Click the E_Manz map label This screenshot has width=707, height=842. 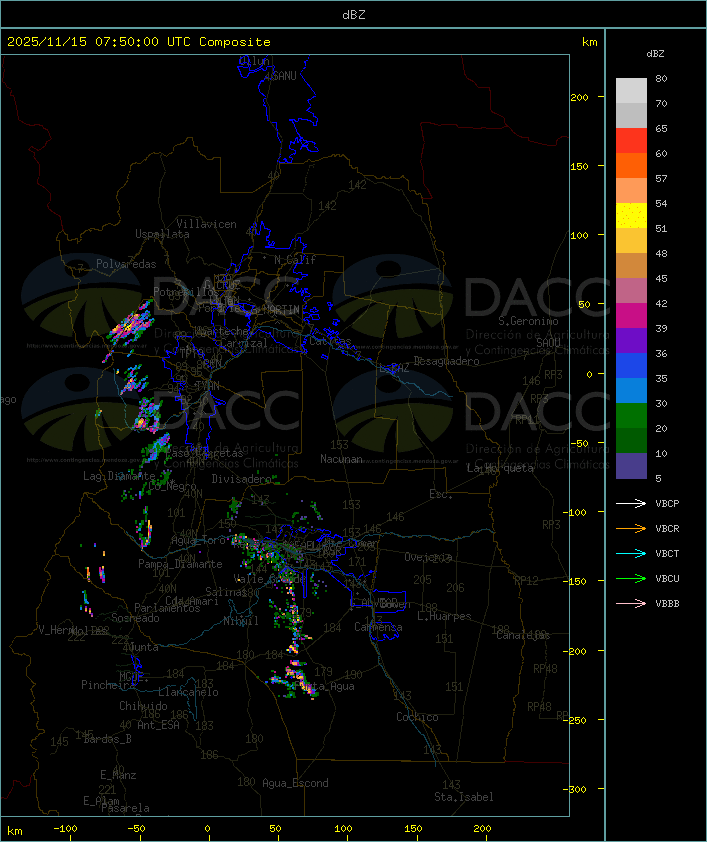pos(118,775)
